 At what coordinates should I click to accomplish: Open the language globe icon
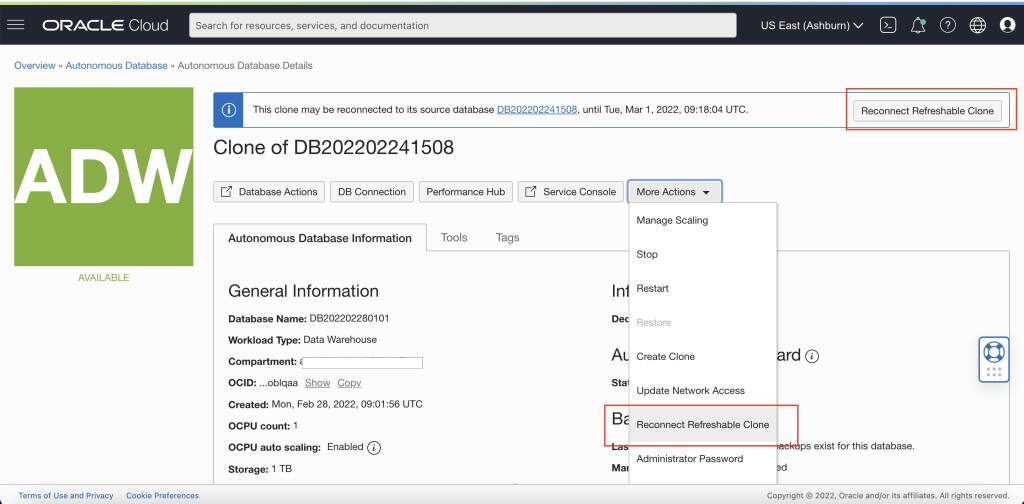[x=978, y=25]
